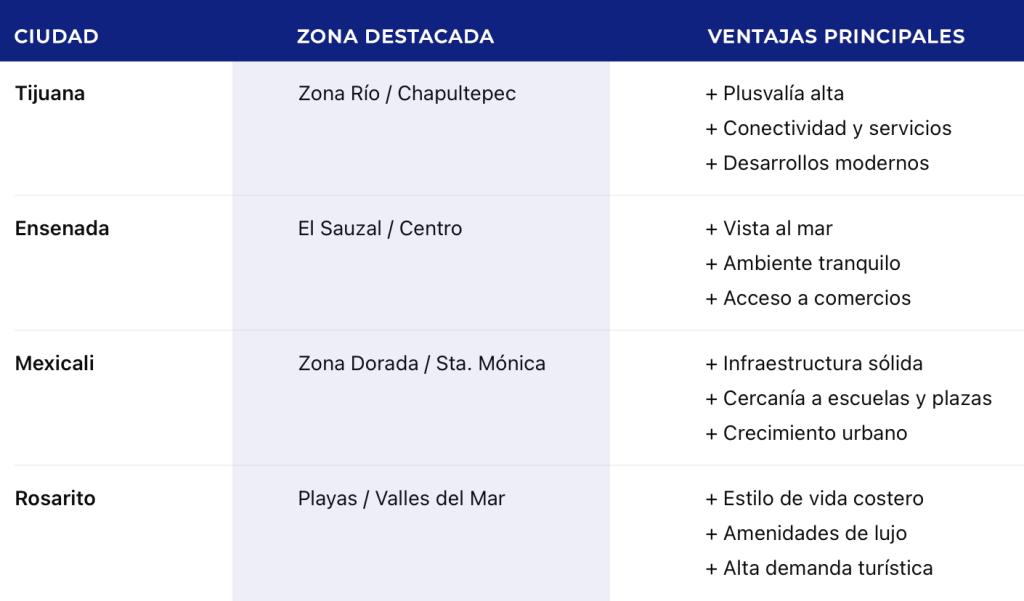Select the Ambiente tranquilo line
Screen dimensions: 1024x601
[x=803, y=264]
